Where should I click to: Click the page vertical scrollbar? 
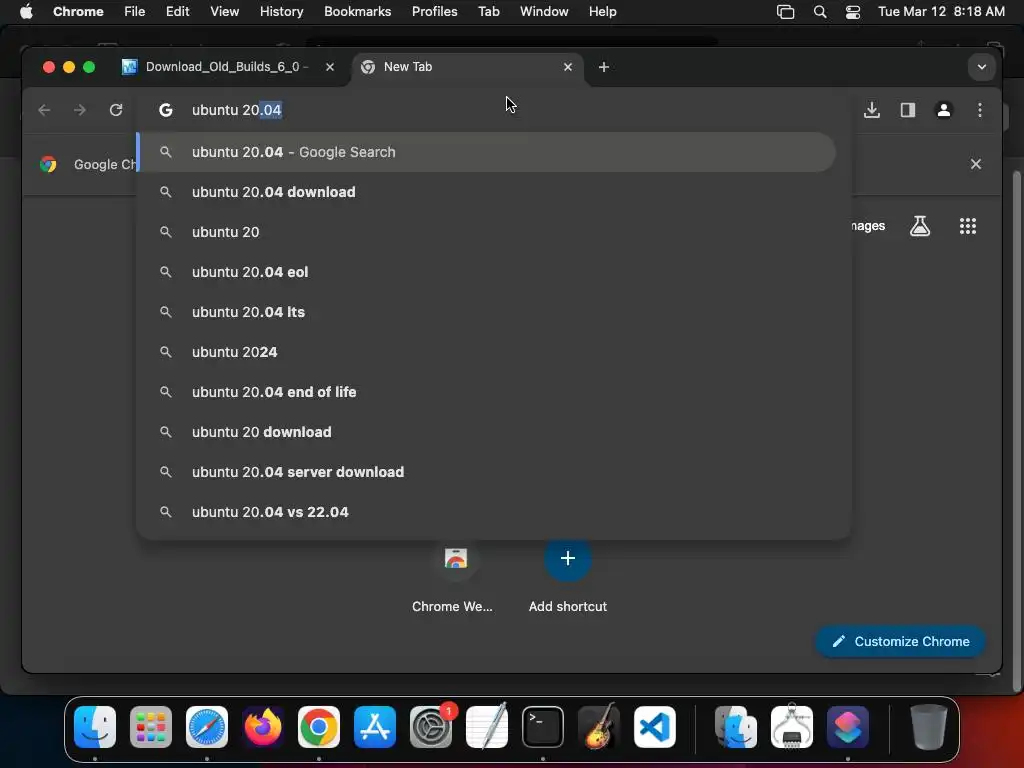(x=1016, y=431)
